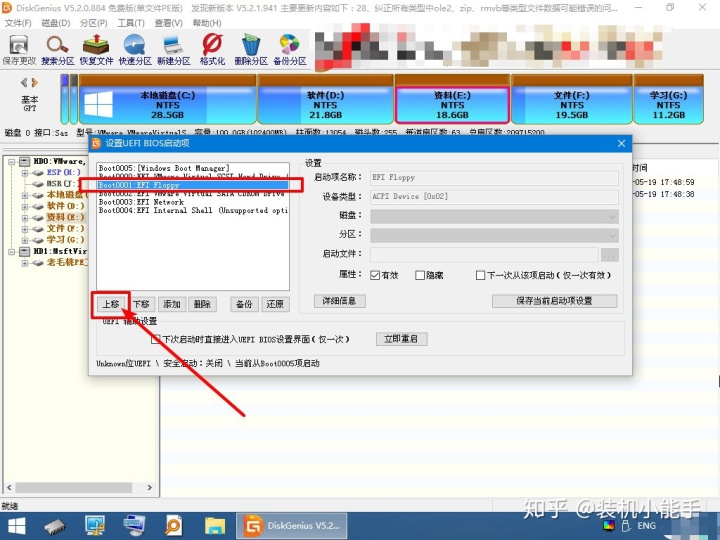
Task: Open the 磁盘(D) menu
Action: (56, 23)
